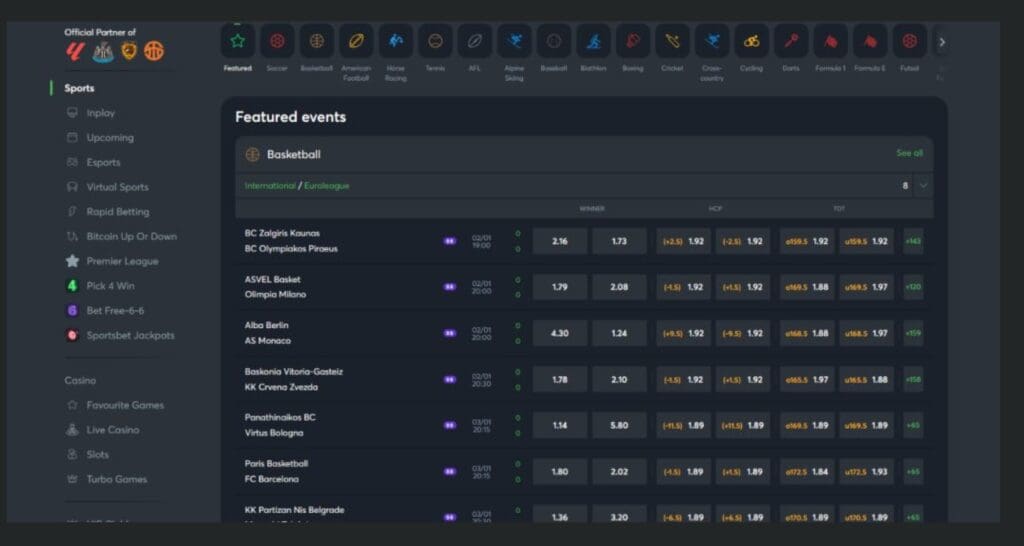Select the Formula 1 flag icon
Image resolution: width=1024 pixels, height=546 pixels.
point(831,41)
